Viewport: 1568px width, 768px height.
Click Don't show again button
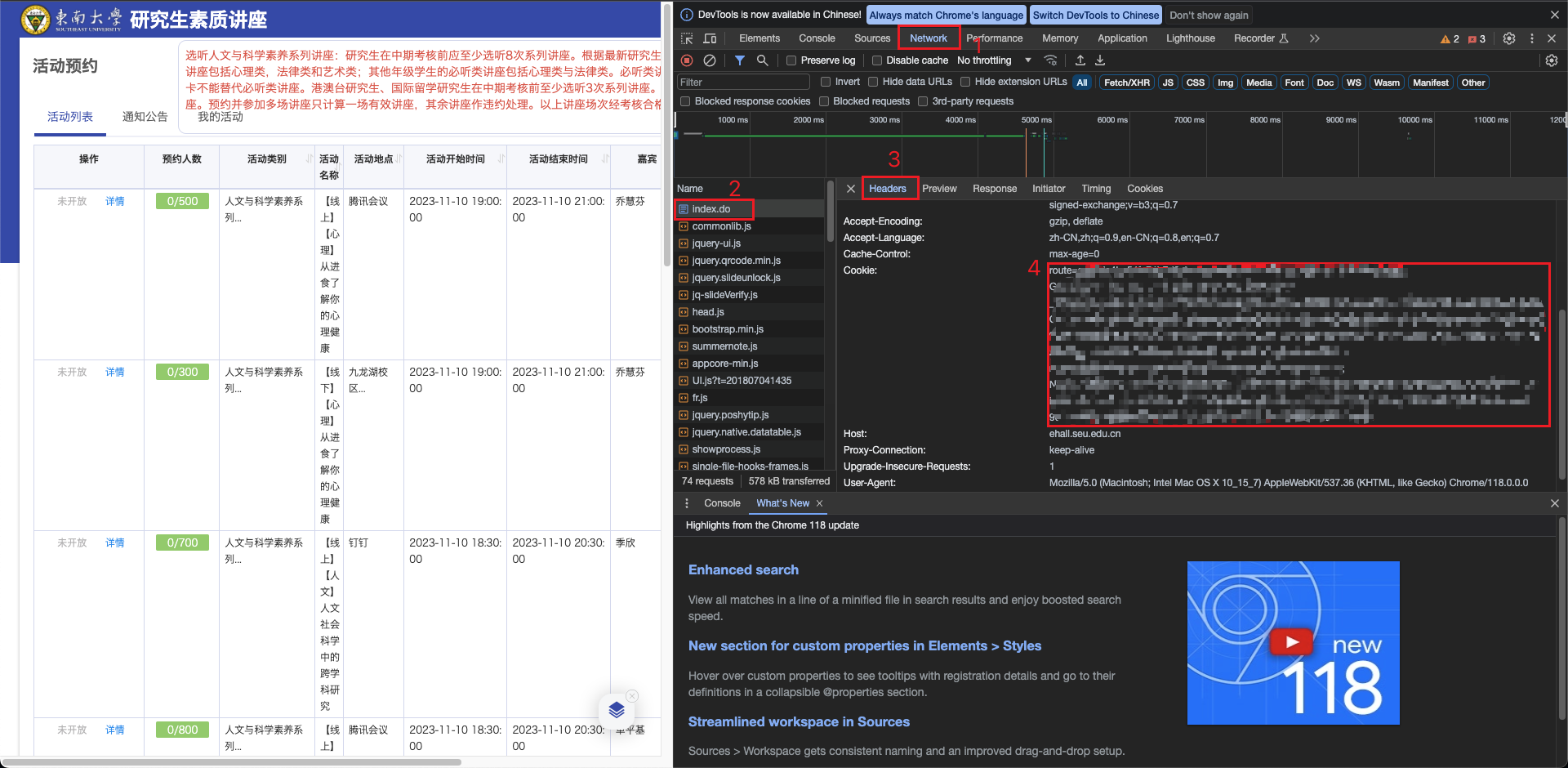pyautogui.click(x=1209, y=15)
